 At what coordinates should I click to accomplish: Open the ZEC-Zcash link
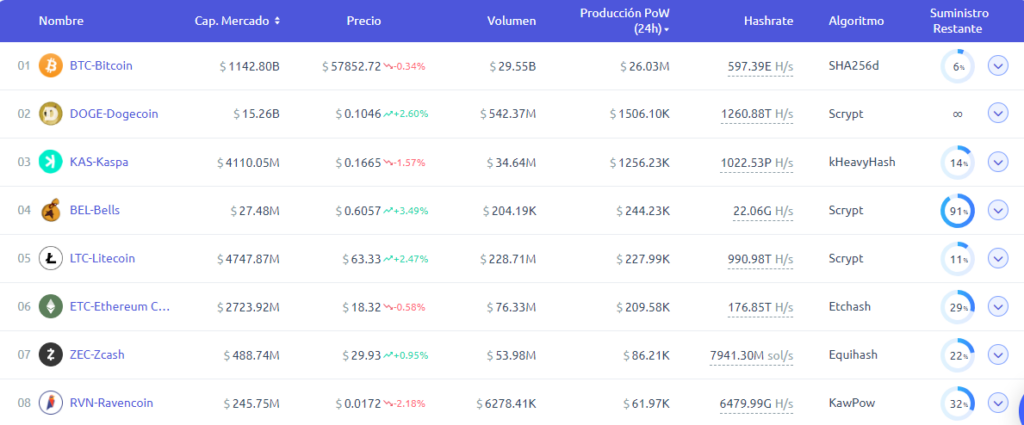pyautogui.click(x=97, y=355)
